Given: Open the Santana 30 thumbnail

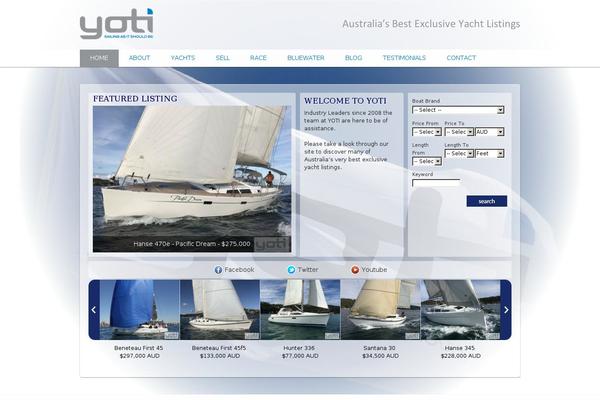Looking at the screenshot, I should (380, 310).
